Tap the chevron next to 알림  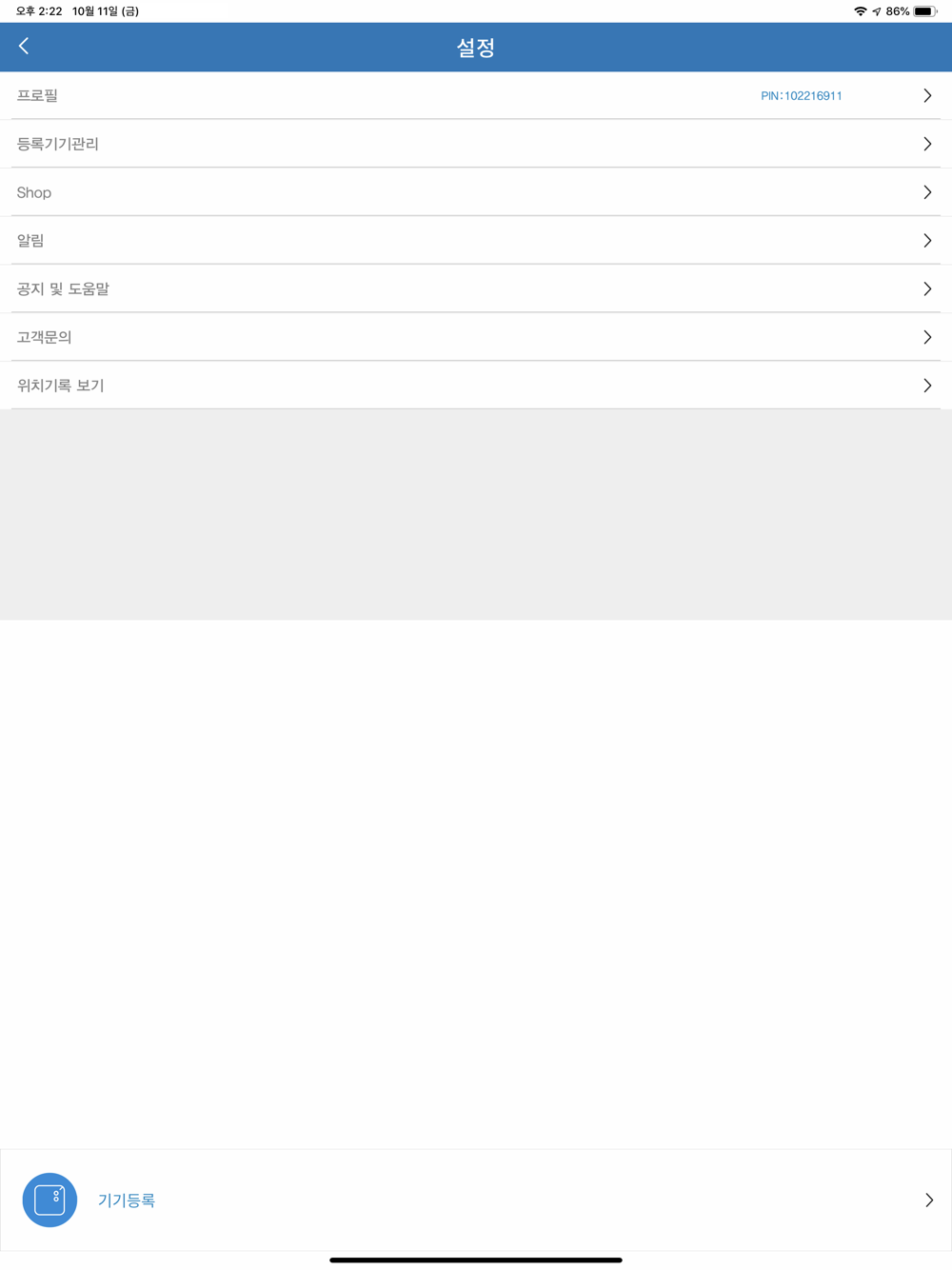point(927,241)
